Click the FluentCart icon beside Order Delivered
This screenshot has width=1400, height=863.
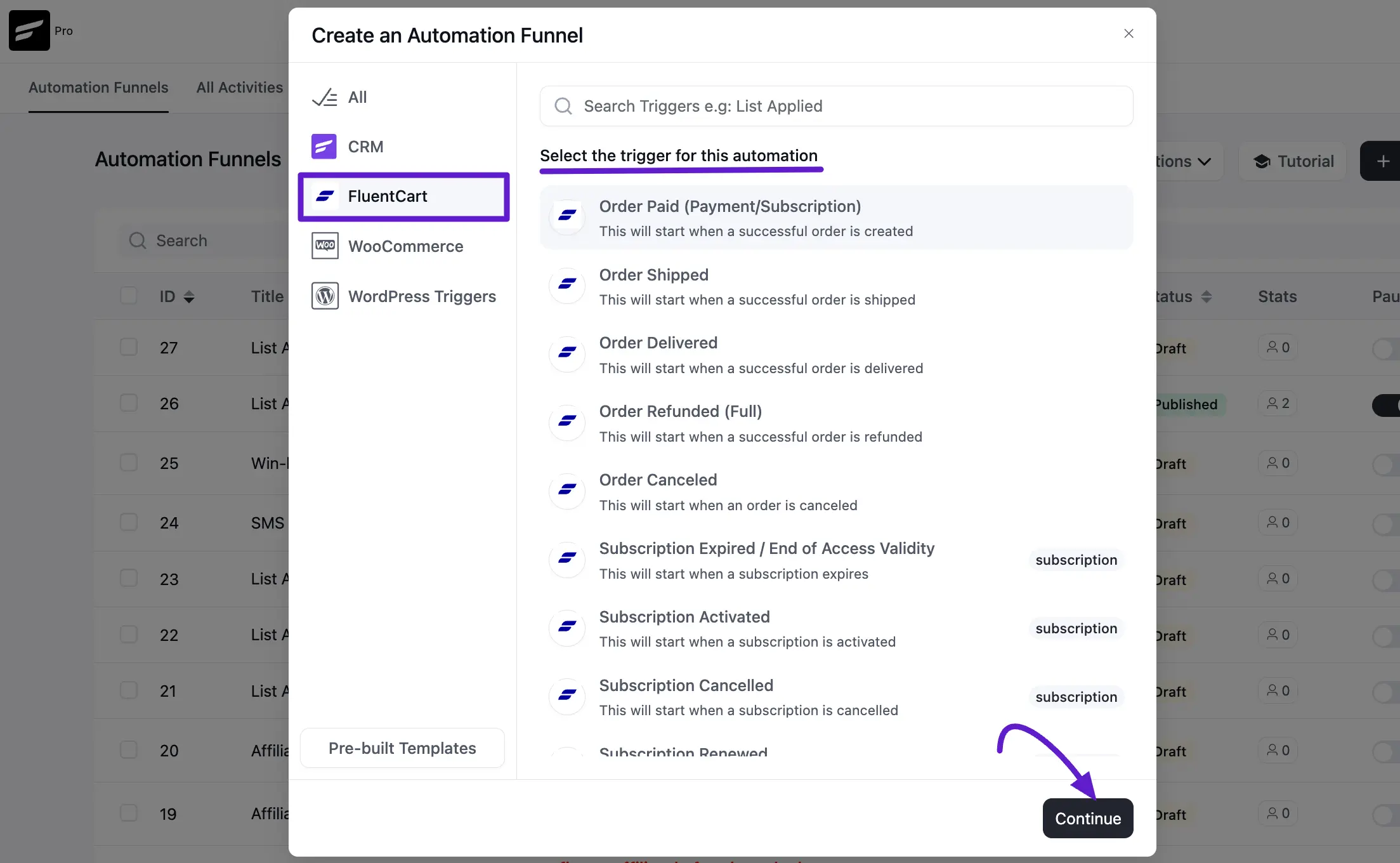tap(567, 353)
